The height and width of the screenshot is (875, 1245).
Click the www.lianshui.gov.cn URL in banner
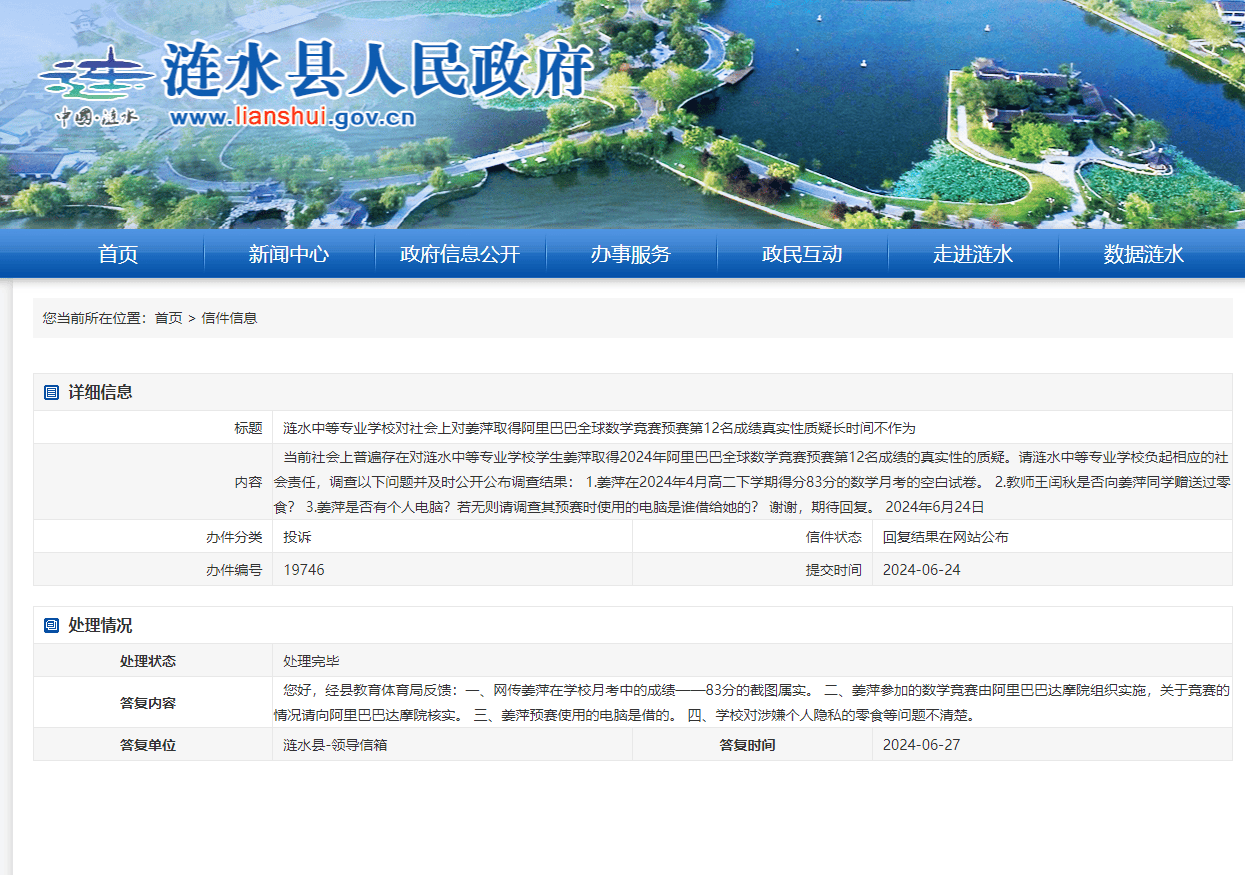point(292,118)
